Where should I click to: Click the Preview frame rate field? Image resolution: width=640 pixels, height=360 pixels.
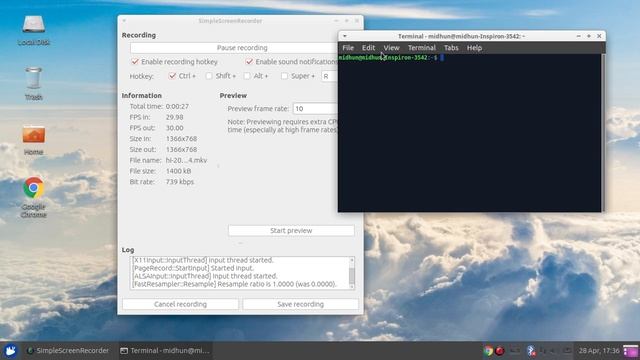pos(316,109)
